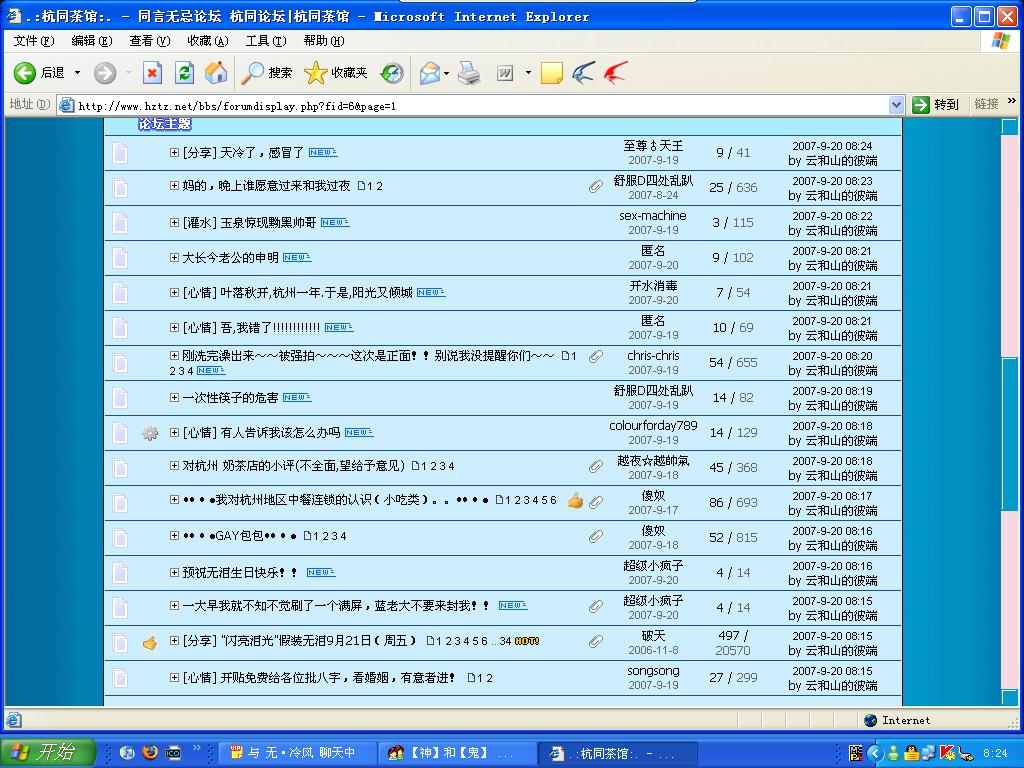Click the Forward arrow button
Viewport: 1024px width, 768px height.
coord(104,73)
